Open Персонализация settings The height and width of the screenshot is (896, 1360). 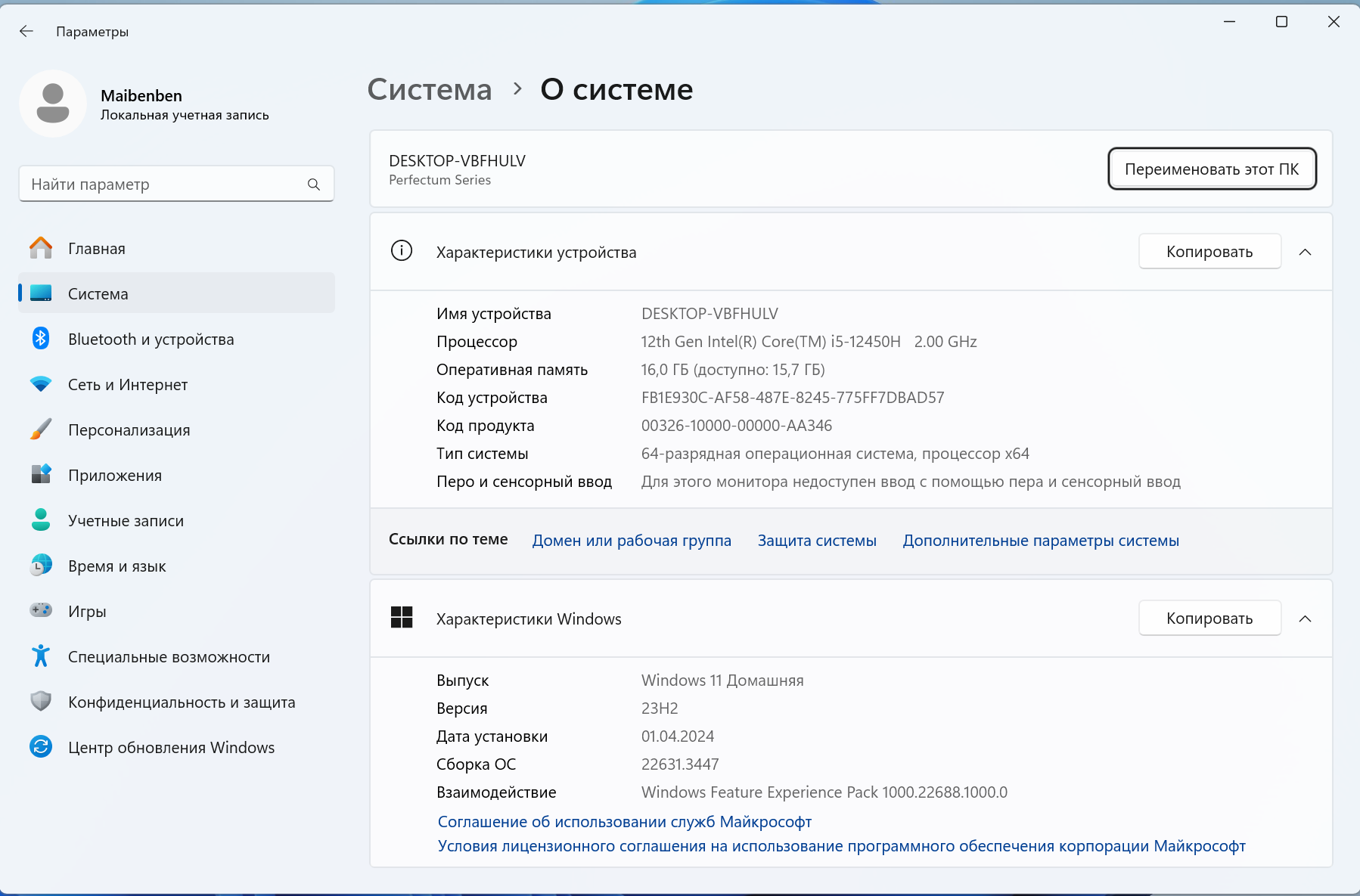click(176, 429)
